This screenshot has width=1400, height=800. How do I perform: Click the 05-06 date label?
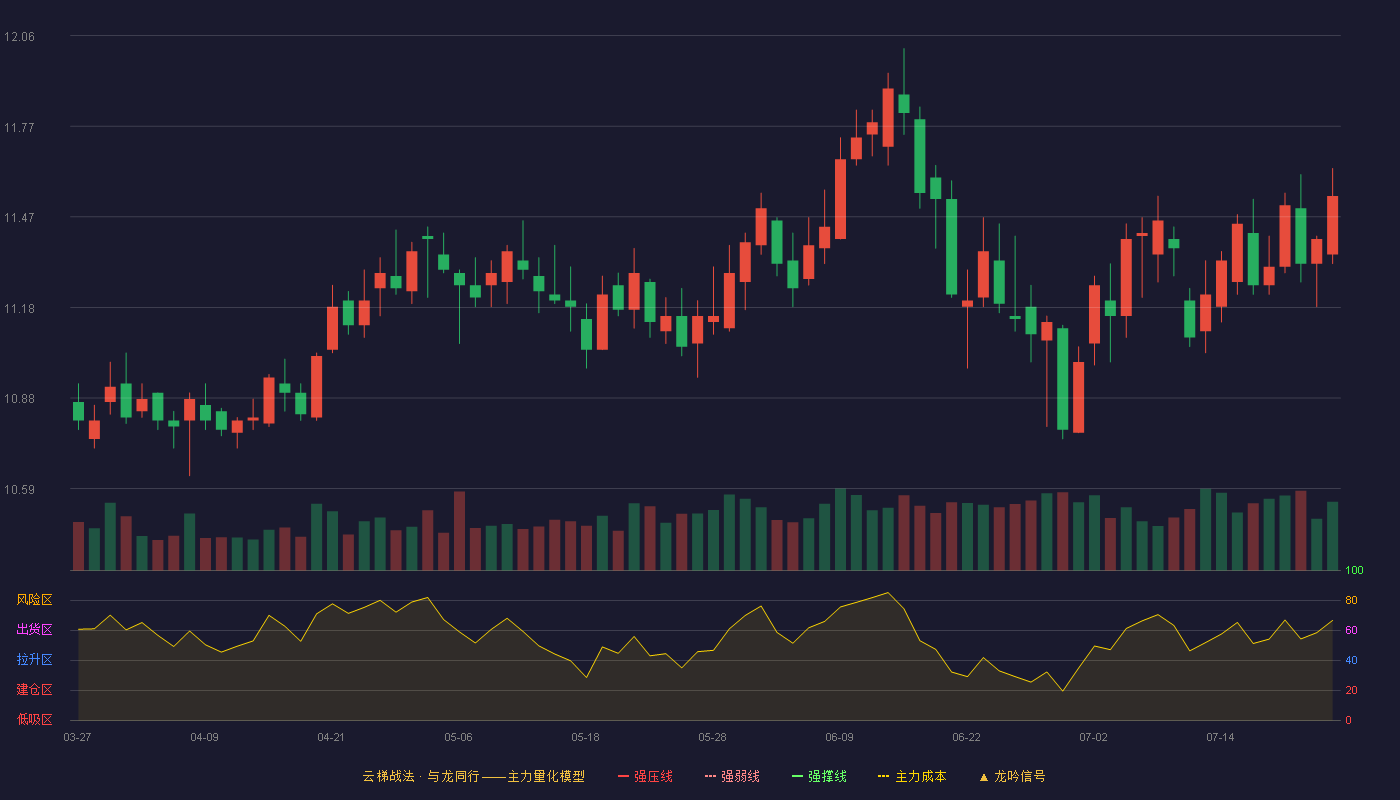point(459,737)
